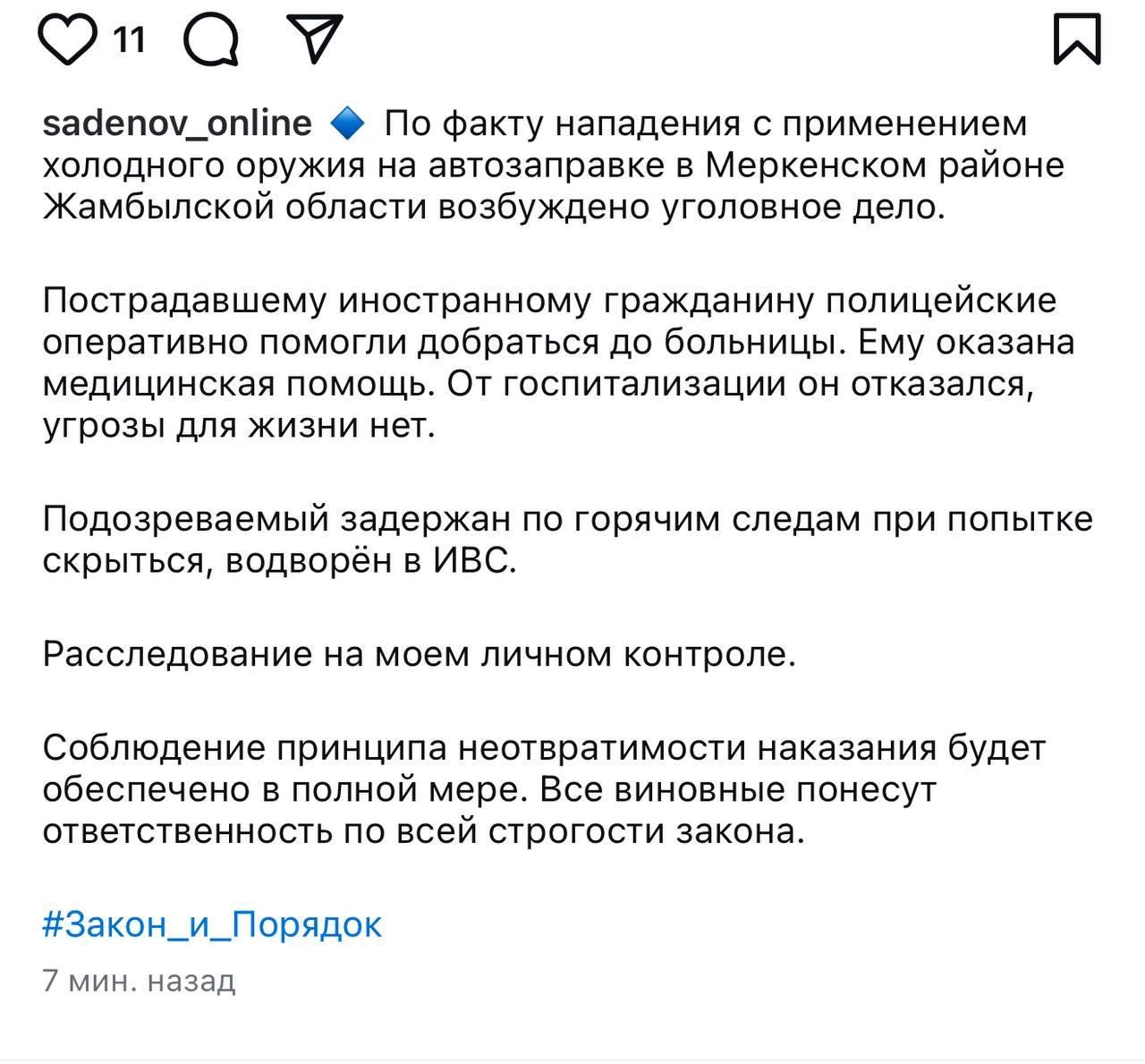Share the post using the paper plane icon
1145x1064 pixels.
click(314, 39)
